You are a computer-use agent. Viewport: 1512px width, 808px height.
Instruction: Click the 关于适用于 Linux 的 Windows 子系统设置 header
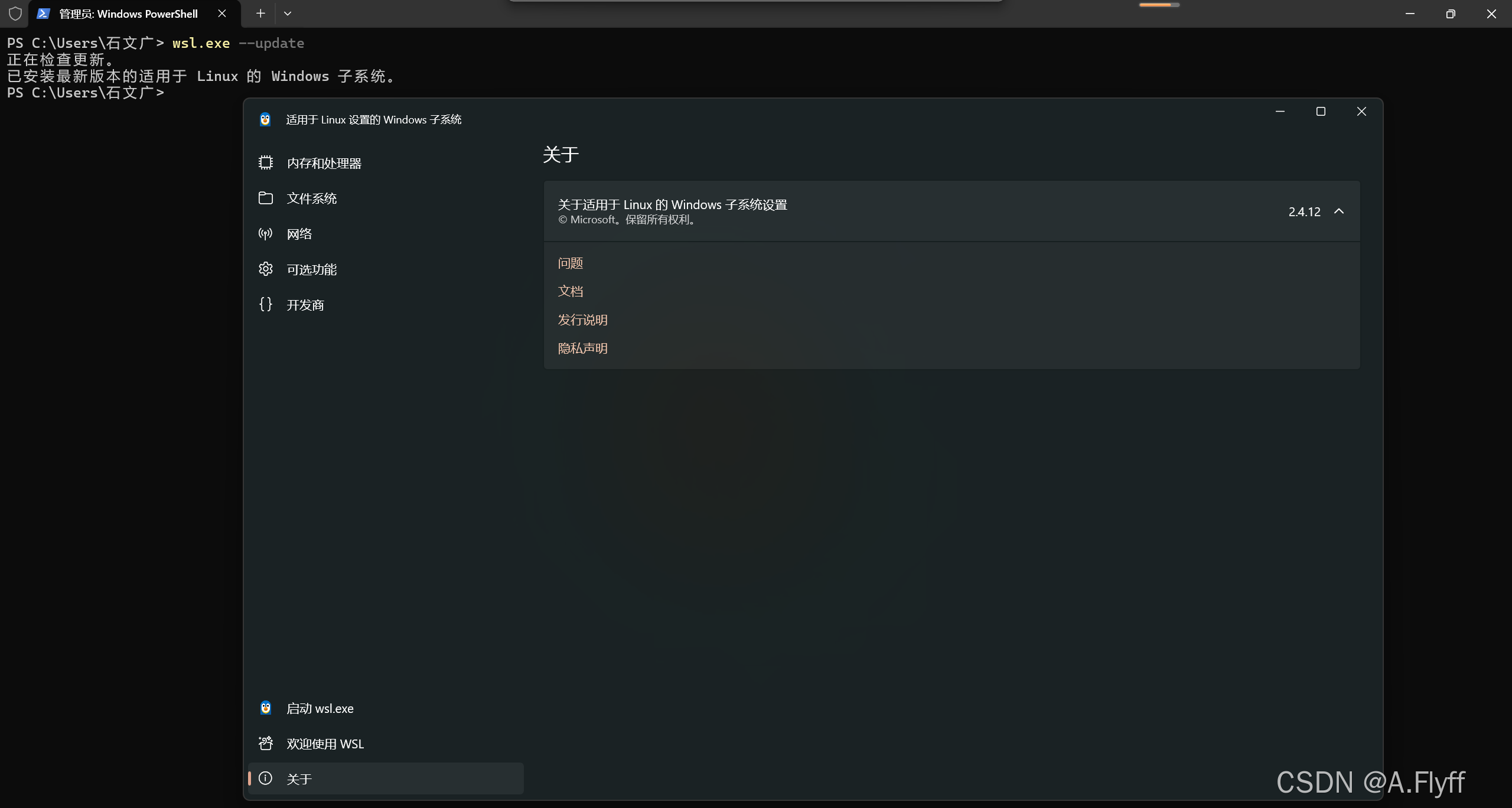point(672,205)
